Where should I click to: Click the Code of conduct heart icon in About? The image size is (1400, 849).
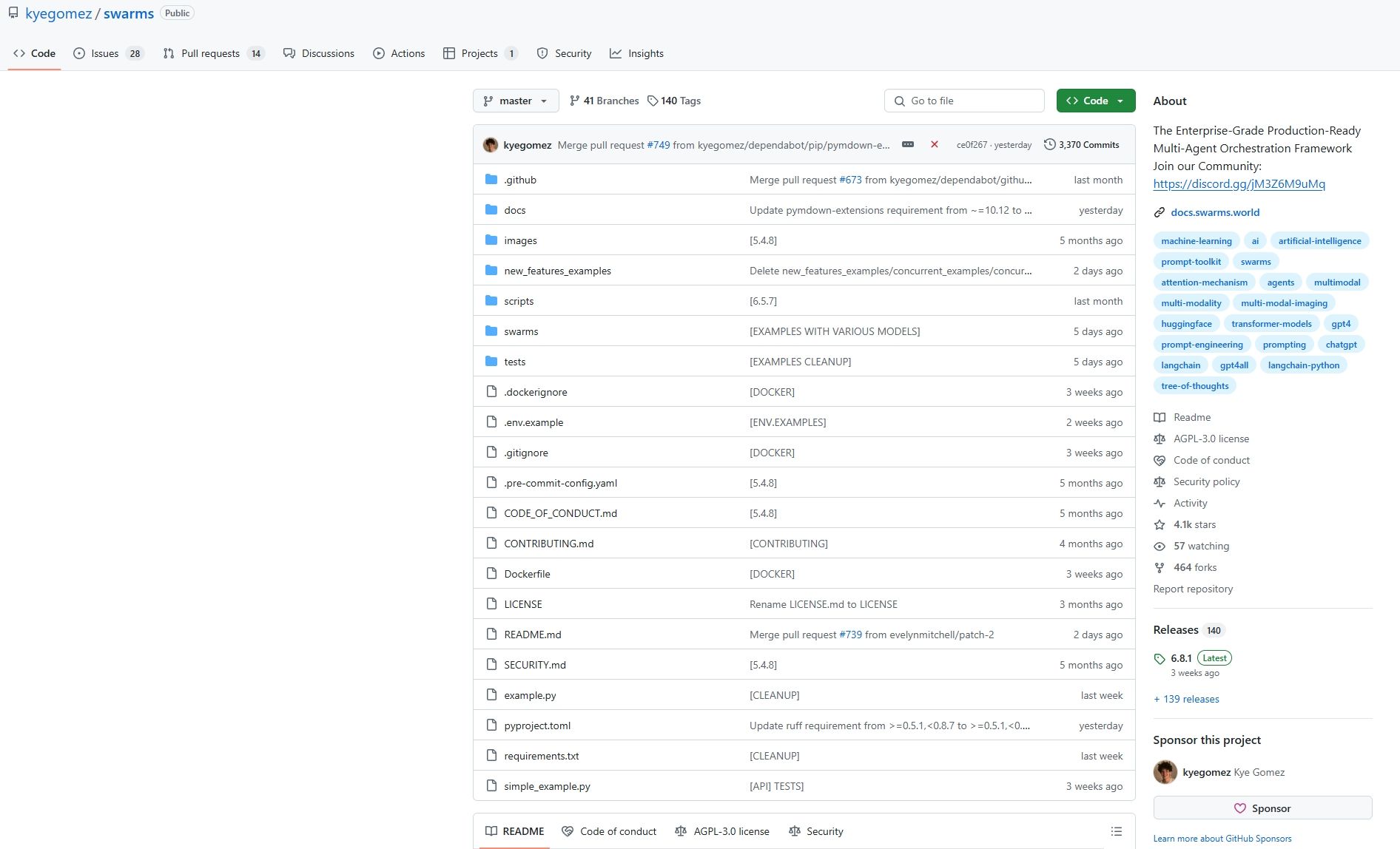click(x=1160, y=460)
